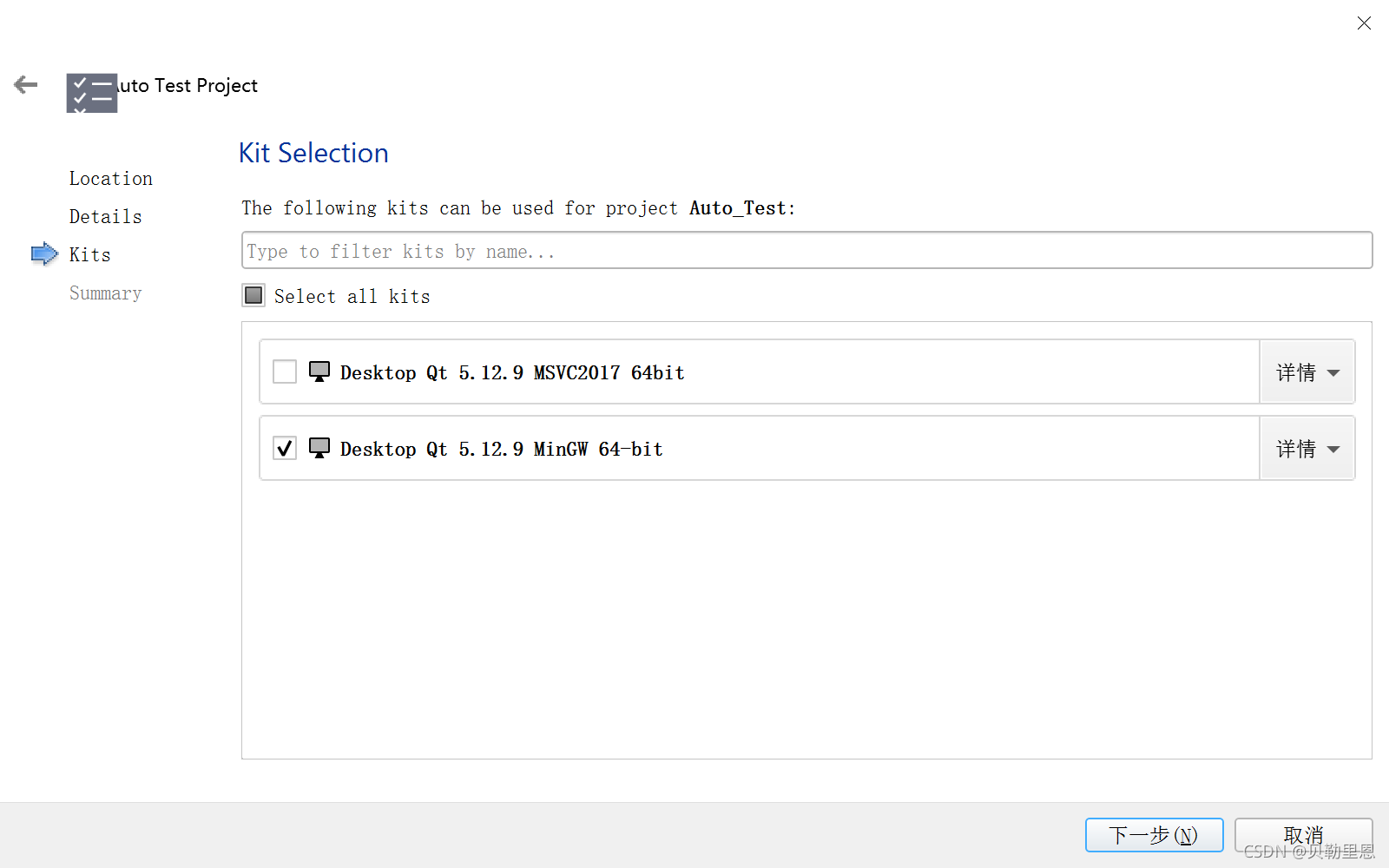Viewport: 1389px width, 868px height.
Task: Open the Location wizard step
Action: 111,179
